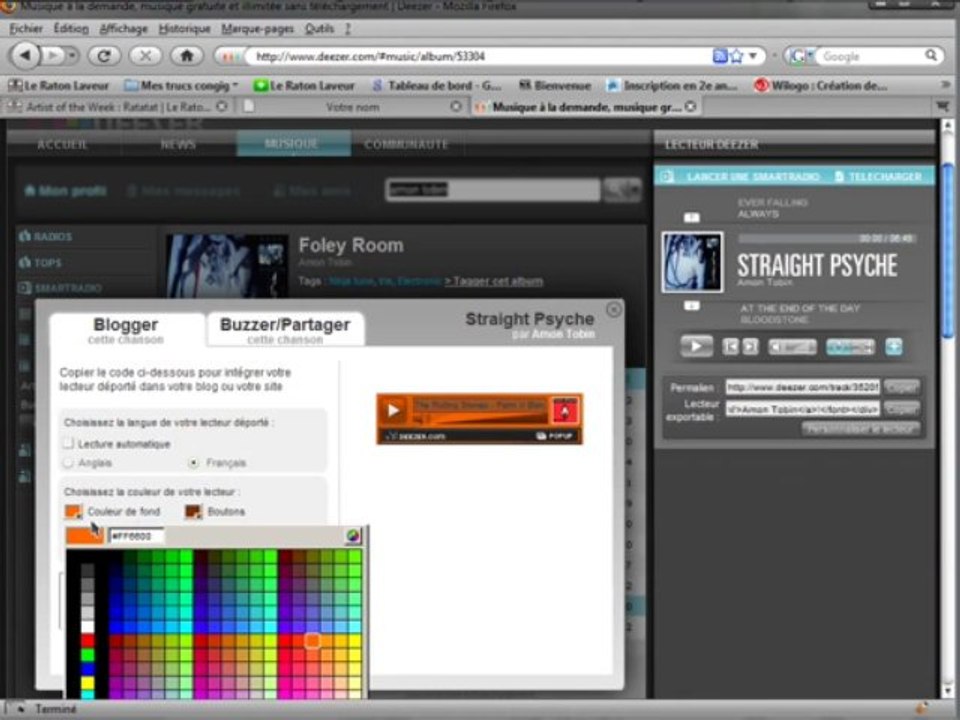Image resolution: width=960 pixels, height=720 pixels.
Task: Open the color wheel icon in color picker
Action: (x=353, y=536)
